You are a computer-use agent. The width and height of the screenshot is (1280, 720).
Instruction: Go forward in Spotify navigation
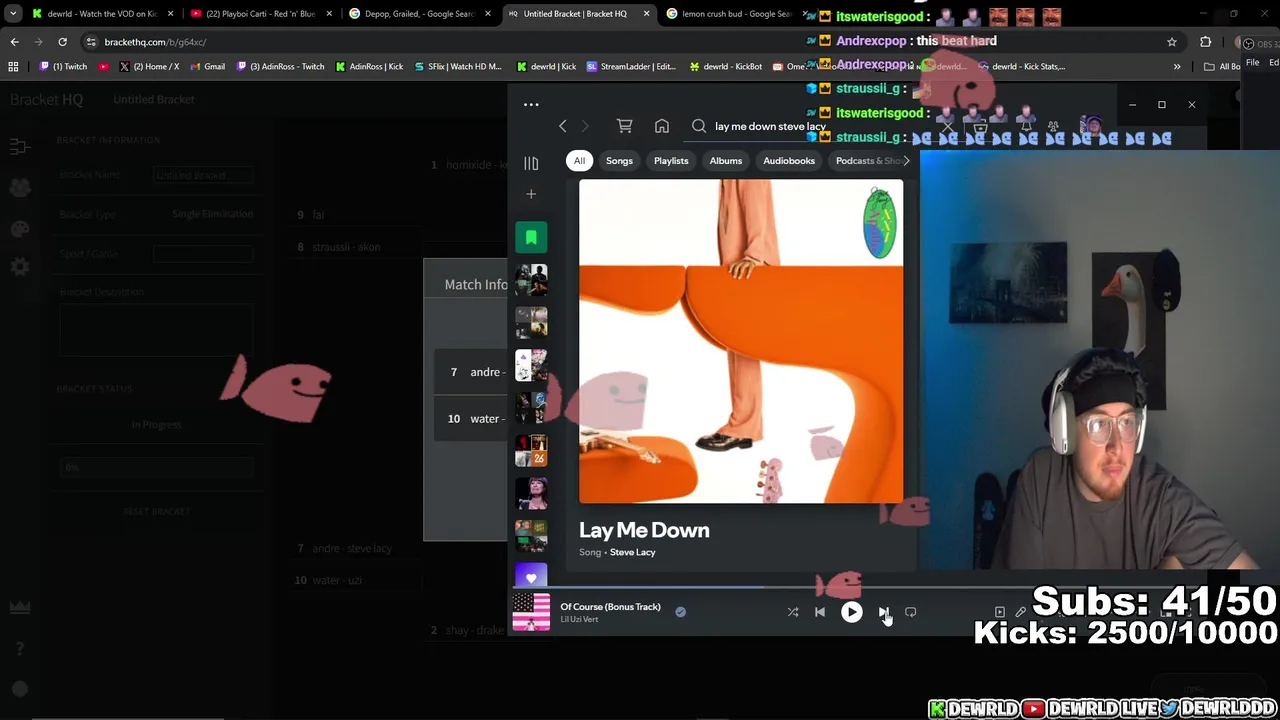pyautogui.click(x=585, y=126)
